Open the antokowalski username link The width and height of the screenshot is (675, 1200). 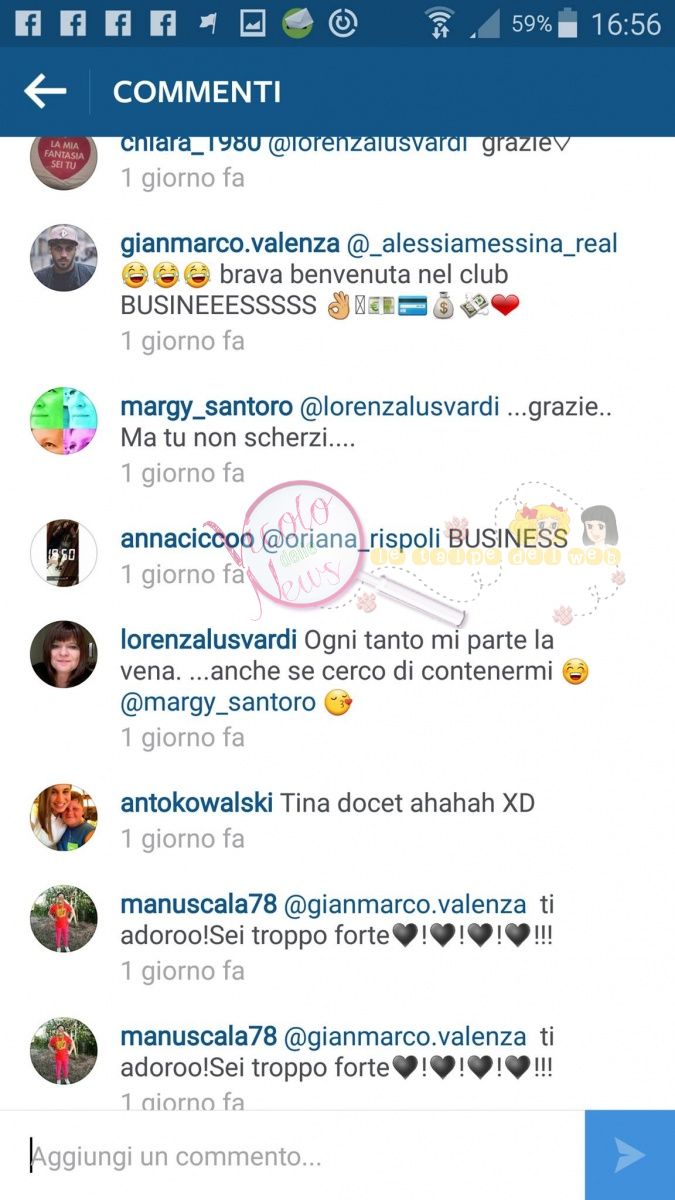coord(196,803)
